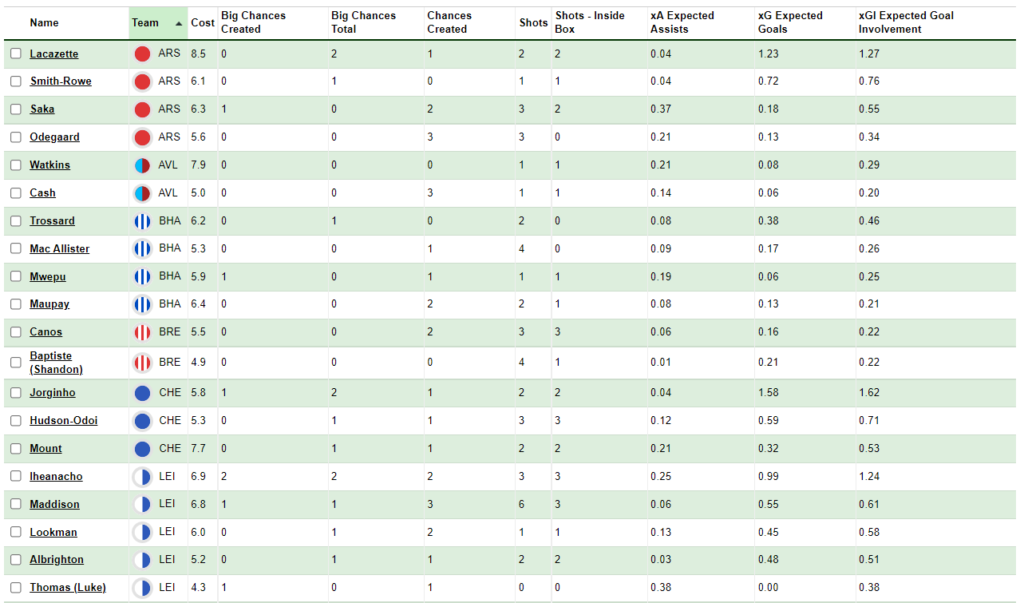
Task: Check the checkbox on Lacazette's row
Action: tap(14, 54)
